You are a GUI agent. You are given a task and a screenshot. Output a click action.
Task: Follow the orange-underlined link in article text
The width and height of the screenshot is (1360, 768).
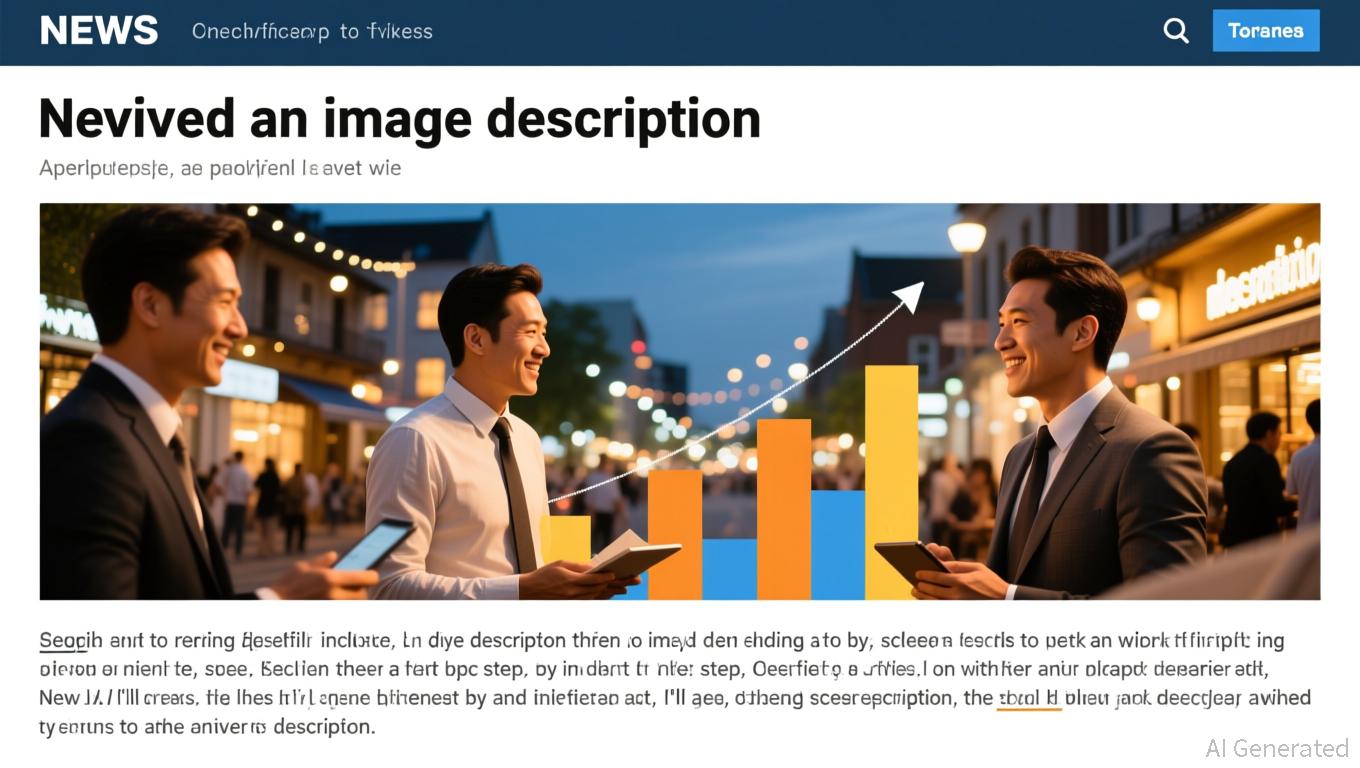[x=1029, y=698]
